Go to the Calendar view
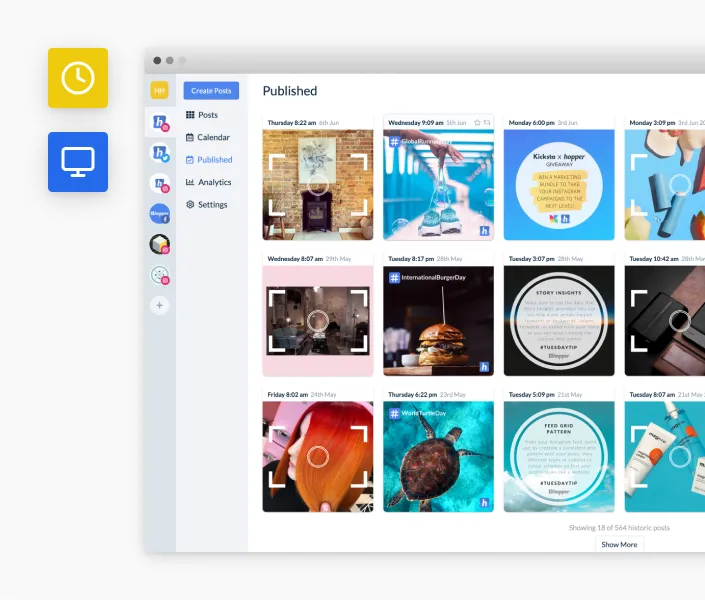Image resolution: width=705 pixels, height=601 pixels. point(208,137)
